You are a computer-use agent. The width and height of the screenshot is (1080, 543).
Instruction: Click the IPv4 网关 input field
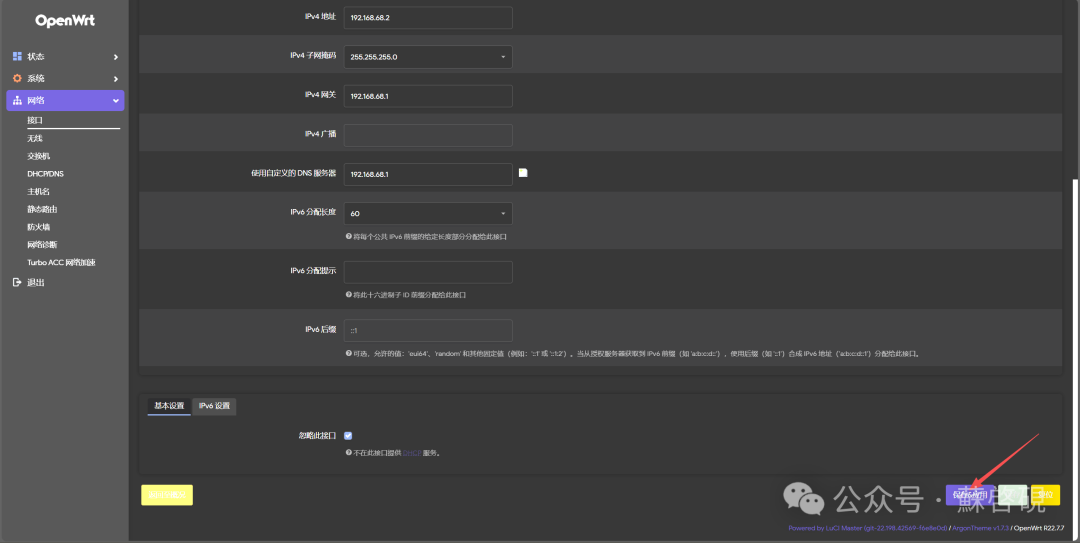(428, 96)
